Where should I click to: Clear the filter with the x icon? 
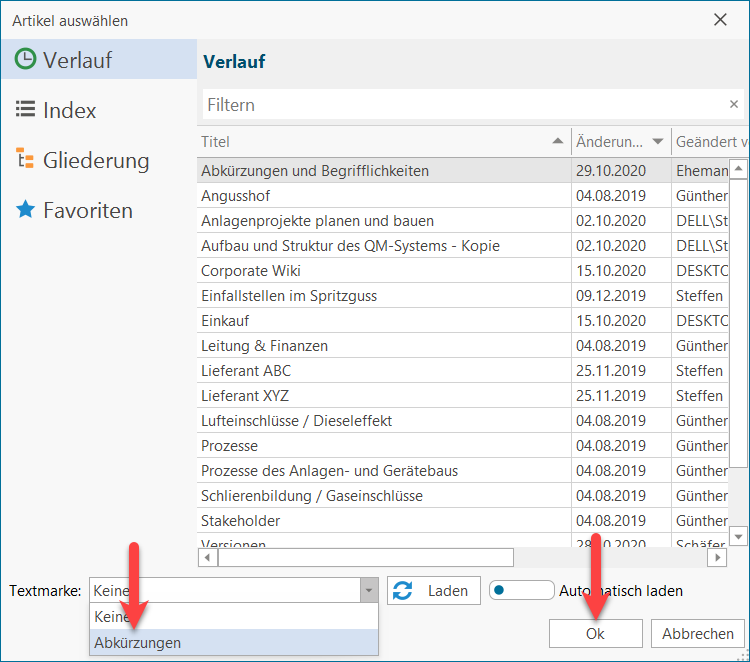point(733,105)
